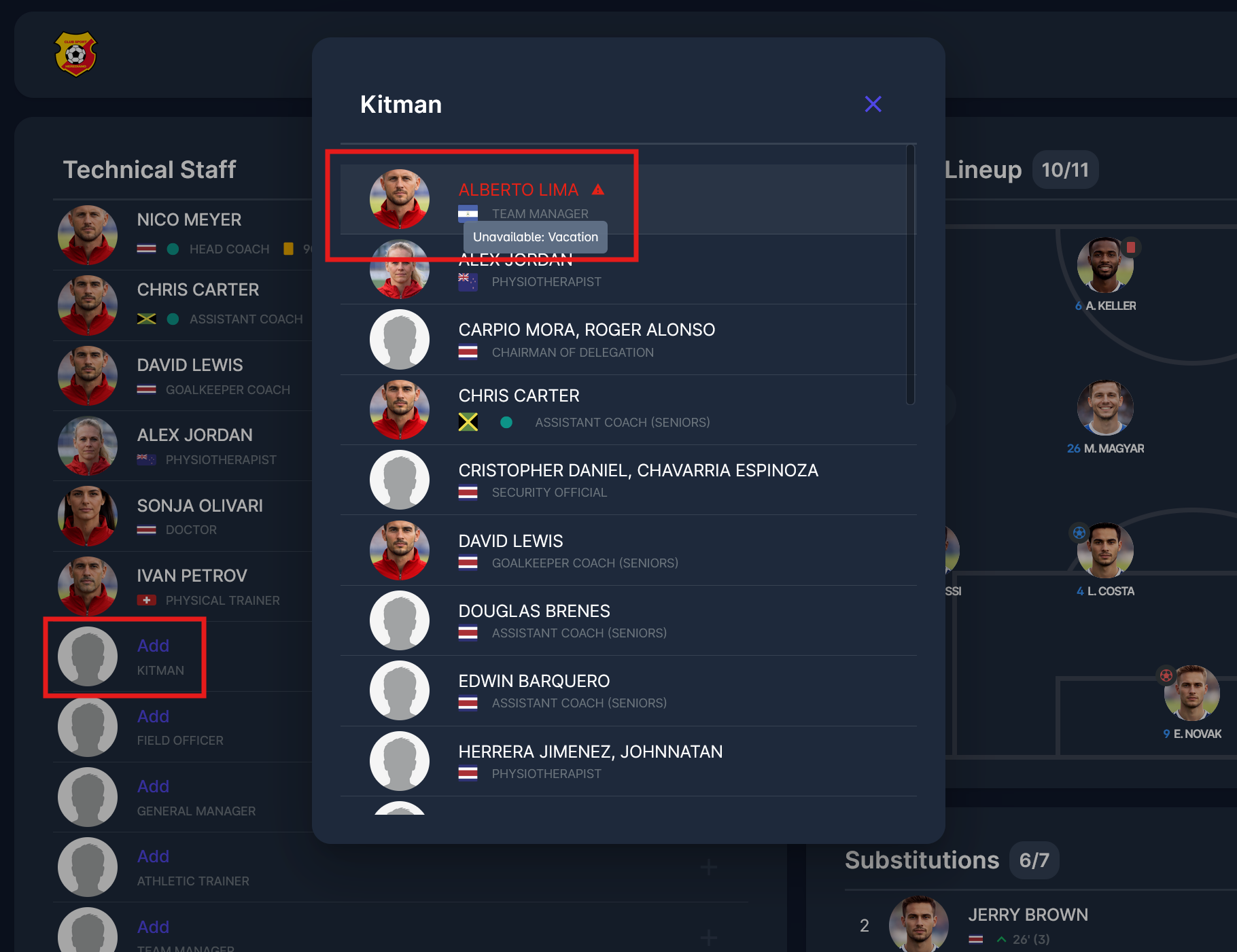Click Add for the Field Officer role

tap(153, 716)
